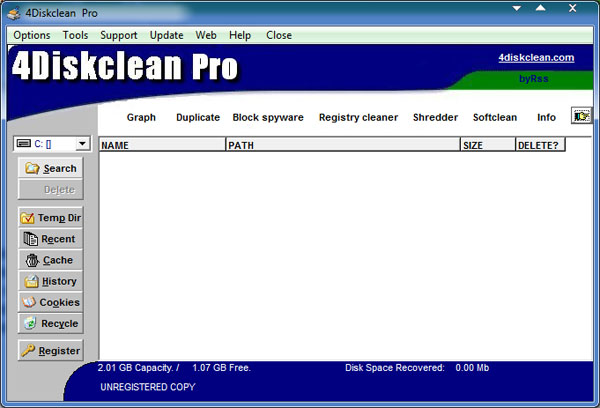Screen dimensions: 600x408
Task: Empty the Recycle bin
Action: point(51,323)
